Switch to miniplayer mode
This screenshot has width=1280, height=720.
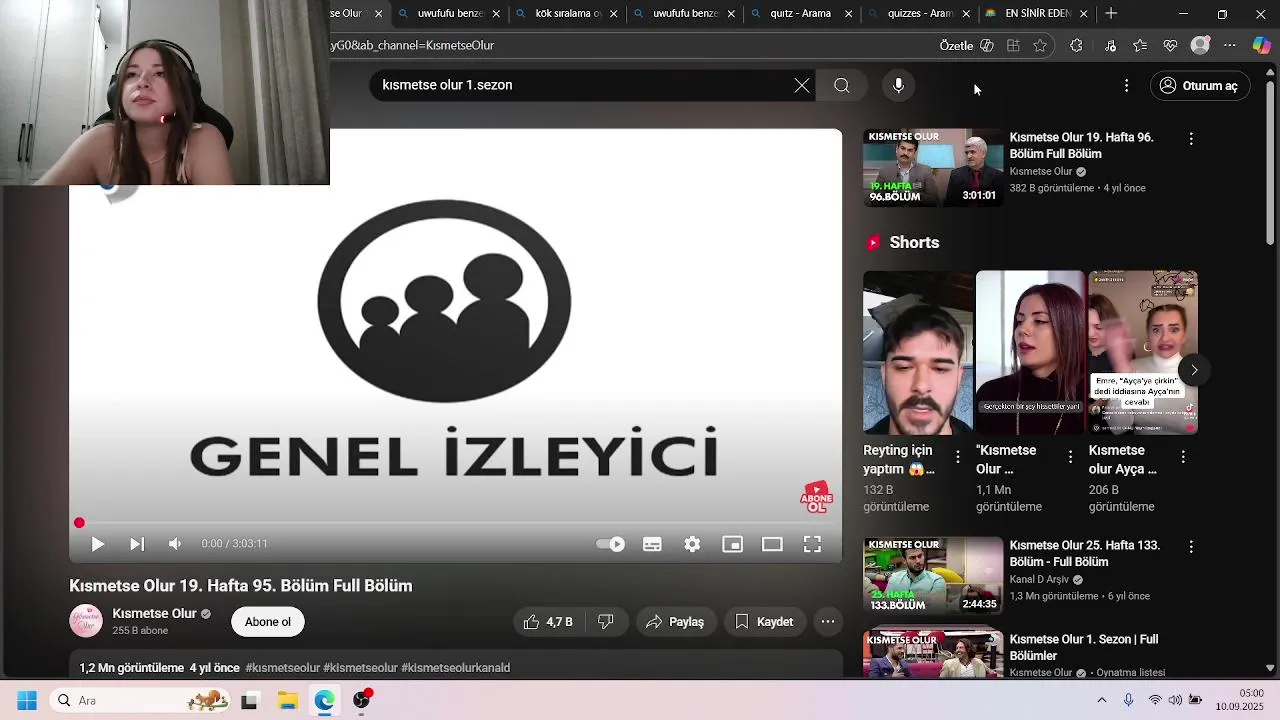[732, 544]
